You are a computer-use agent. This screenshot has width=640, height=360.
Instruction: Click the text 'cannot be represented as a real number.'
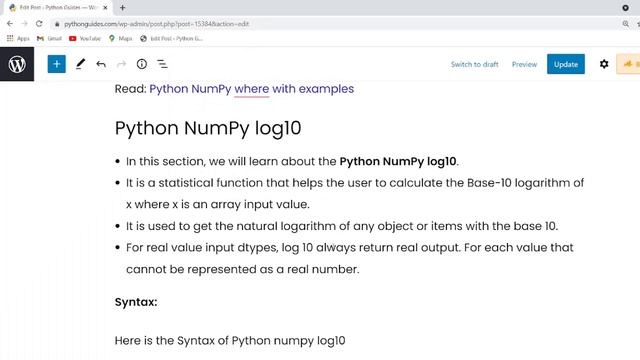242,269
